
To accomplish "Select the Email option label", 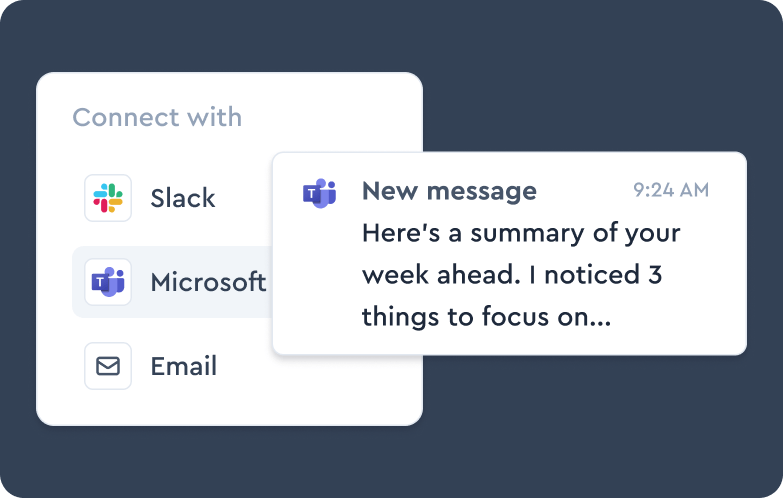I will [184, 366].
